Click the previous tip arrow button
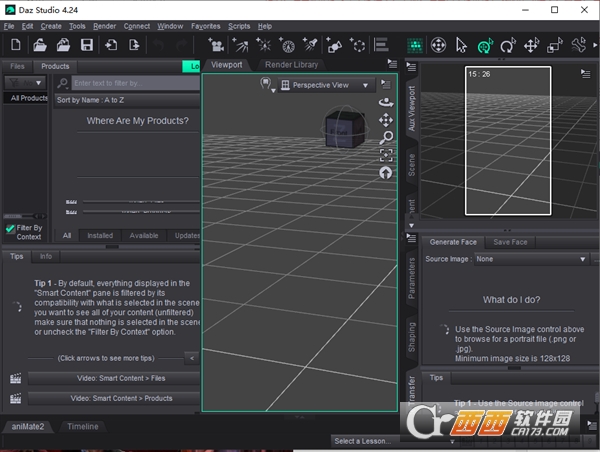600x452 pixels. point(192,358)
